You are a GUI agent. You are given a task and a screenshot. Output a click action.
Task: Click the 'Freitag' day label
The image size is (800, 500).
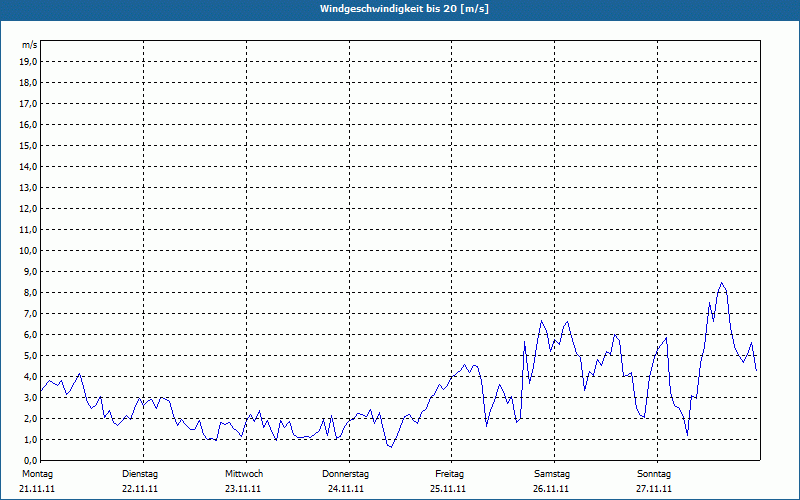[449, 474]
